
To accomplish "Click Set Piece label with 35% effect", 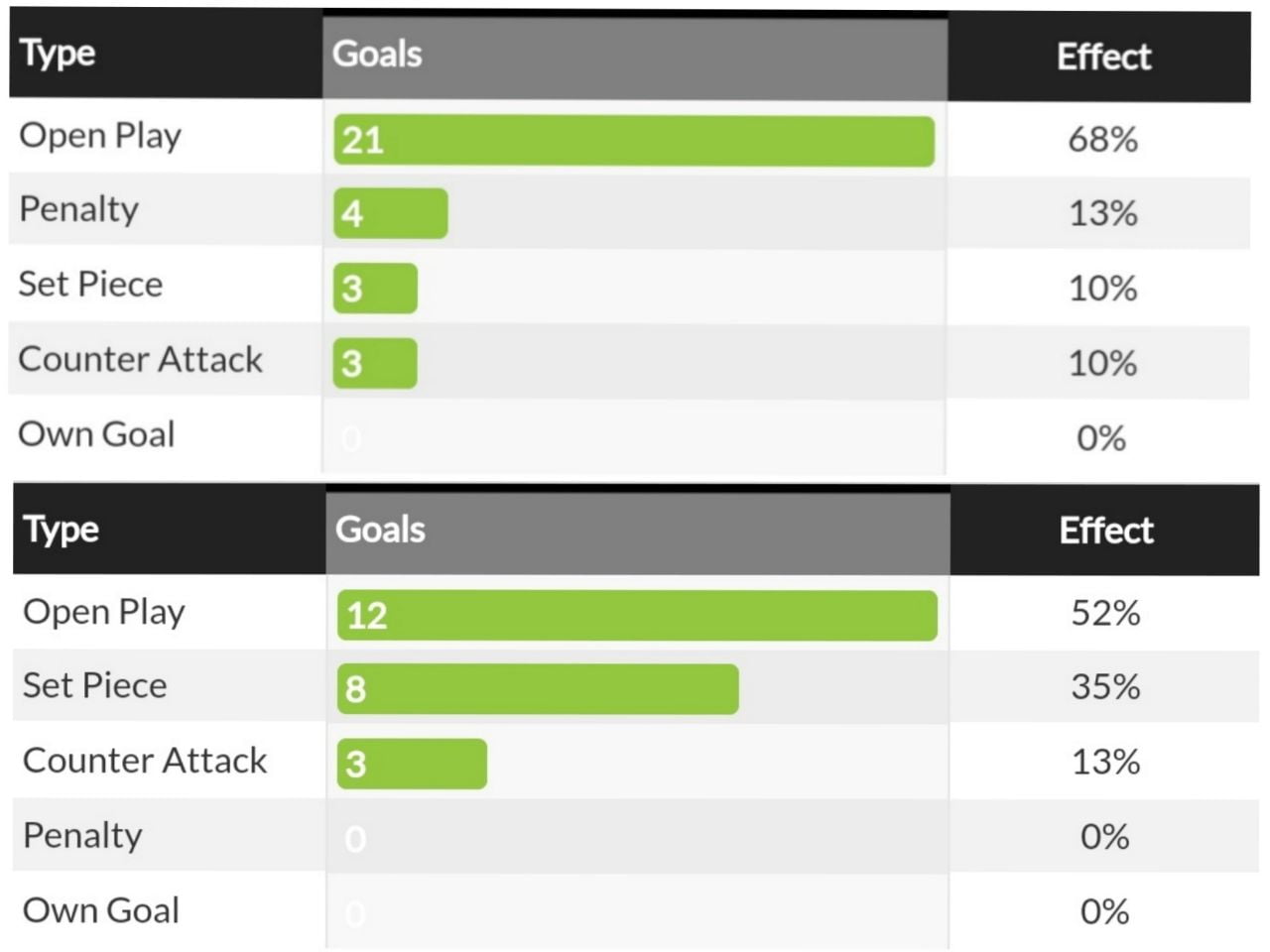I will (94, 685).
